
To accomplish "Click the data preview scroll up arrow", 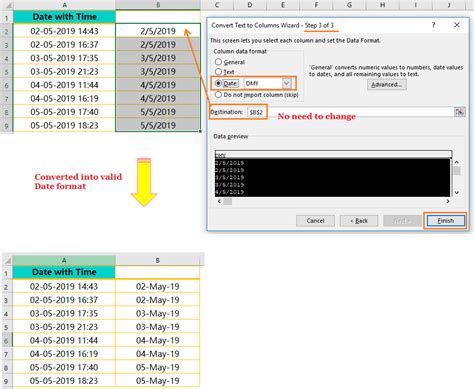I will pos(457,162).
